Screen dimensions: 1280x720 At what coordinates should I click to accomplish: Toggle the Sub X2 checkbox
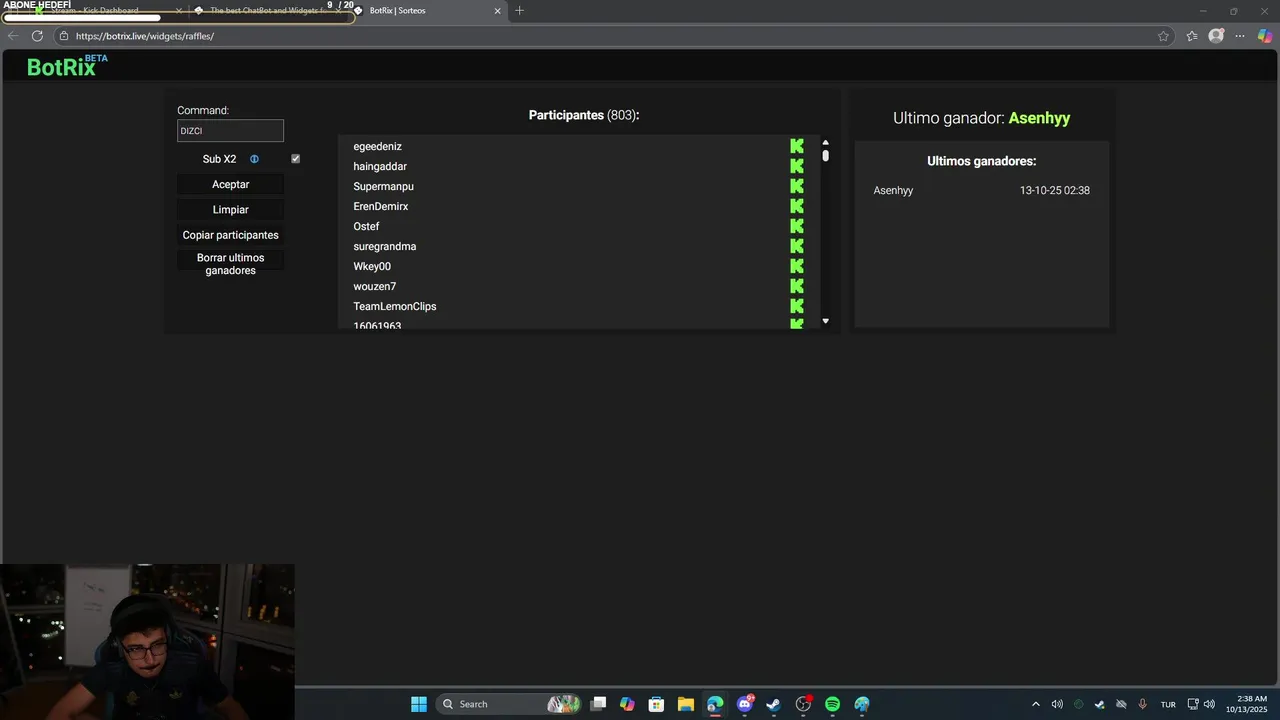tap(295, 159)
